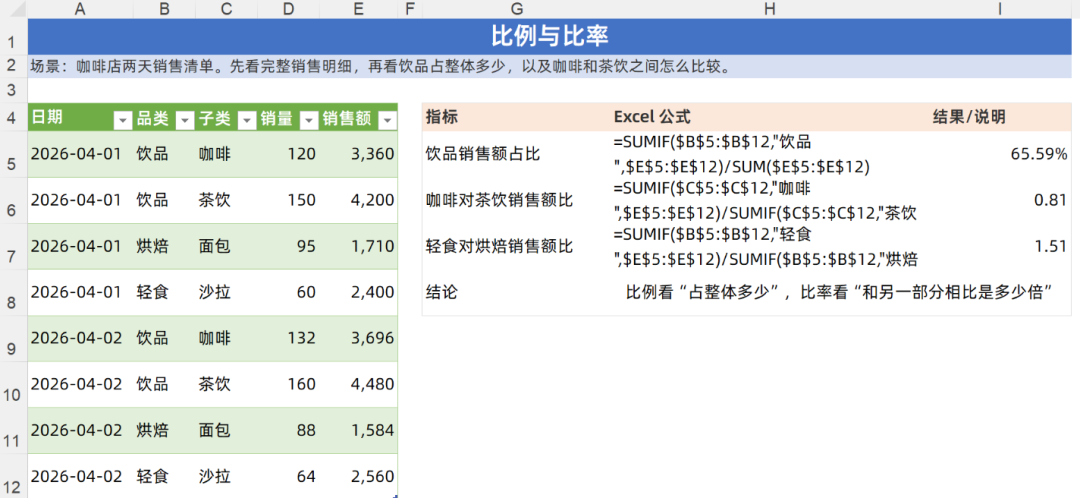
Task: Select column F header
Action: (411, 9)
